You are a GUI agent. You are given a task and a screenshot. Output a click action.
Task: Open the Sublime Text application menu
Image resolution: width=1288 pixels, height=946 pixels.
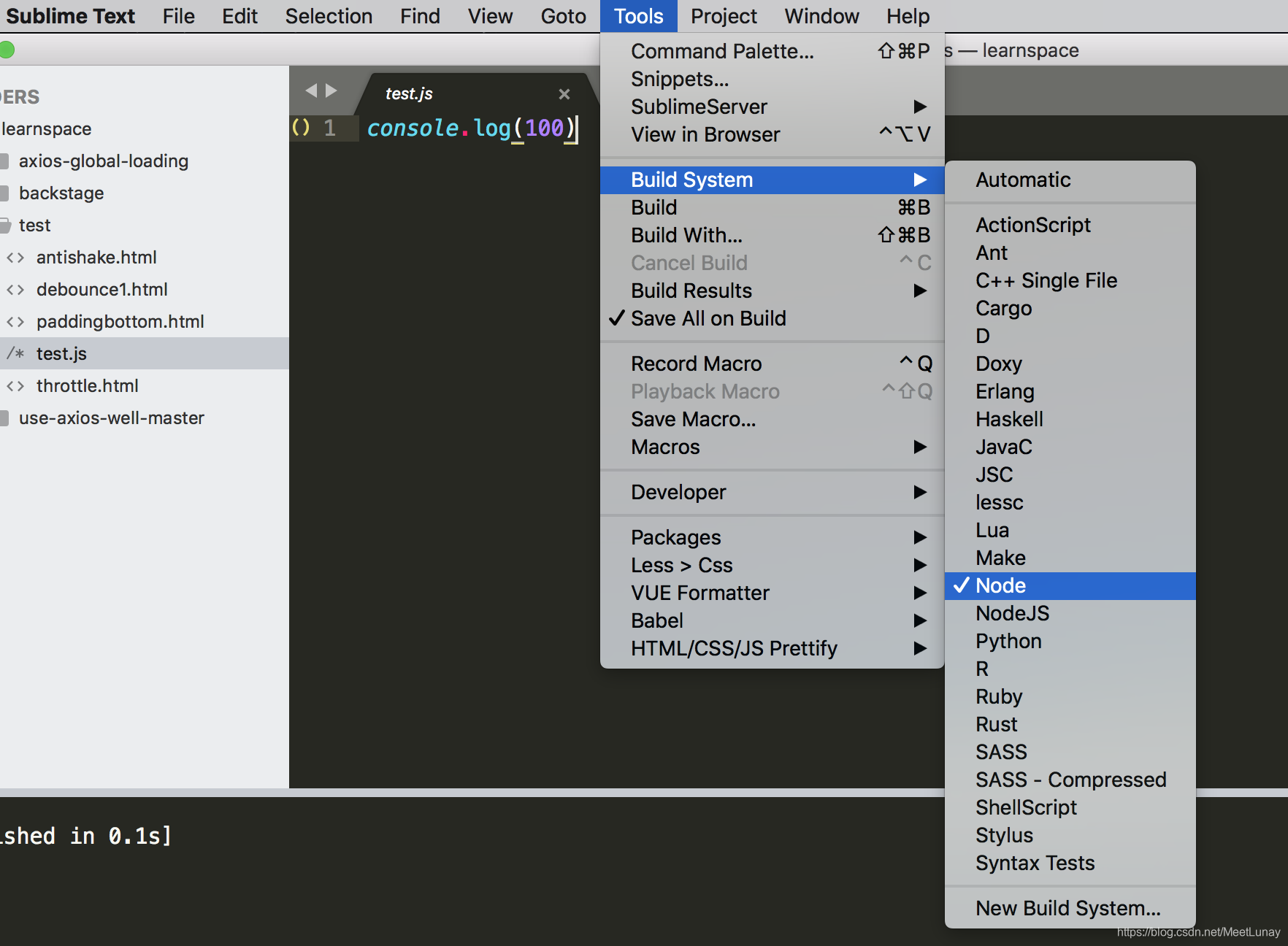click(x=70, y=16)
